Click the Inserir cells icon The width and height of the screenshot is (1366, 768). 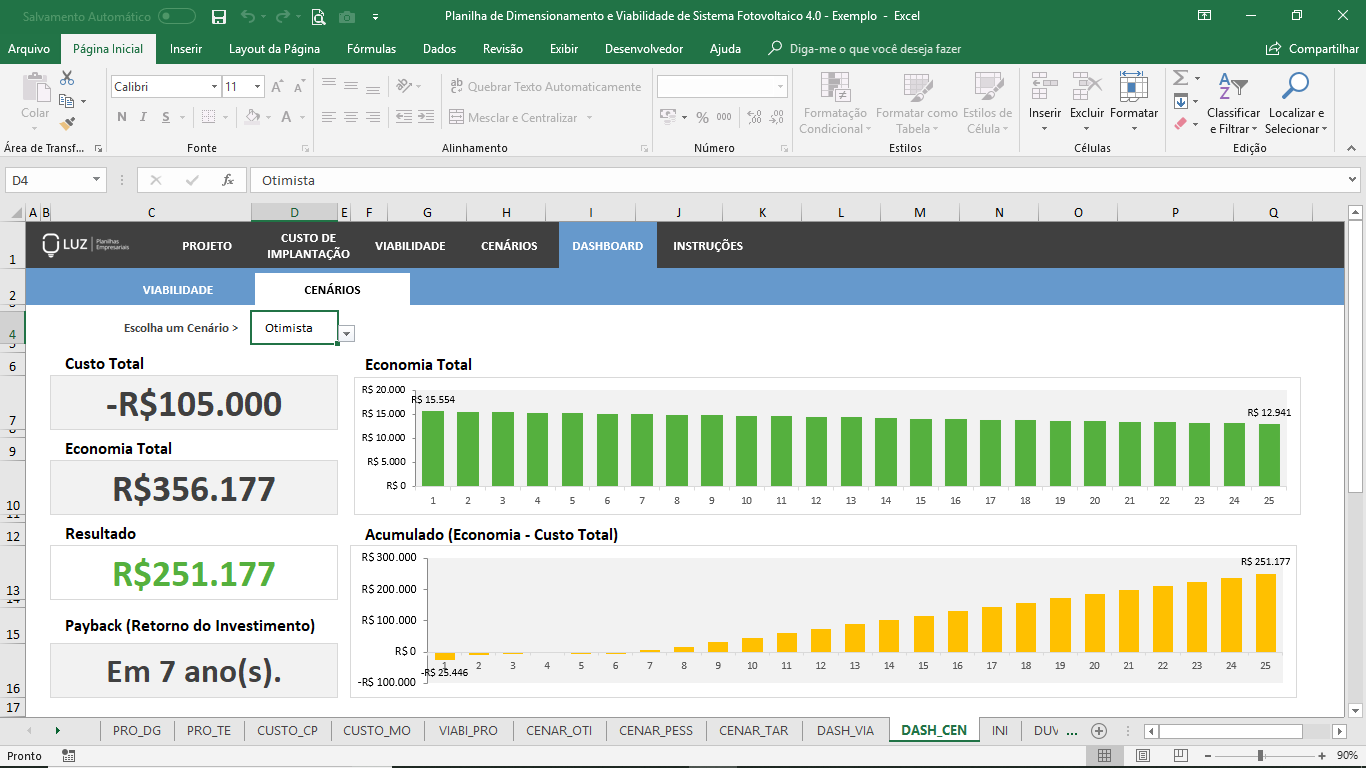pos(1045,87)
